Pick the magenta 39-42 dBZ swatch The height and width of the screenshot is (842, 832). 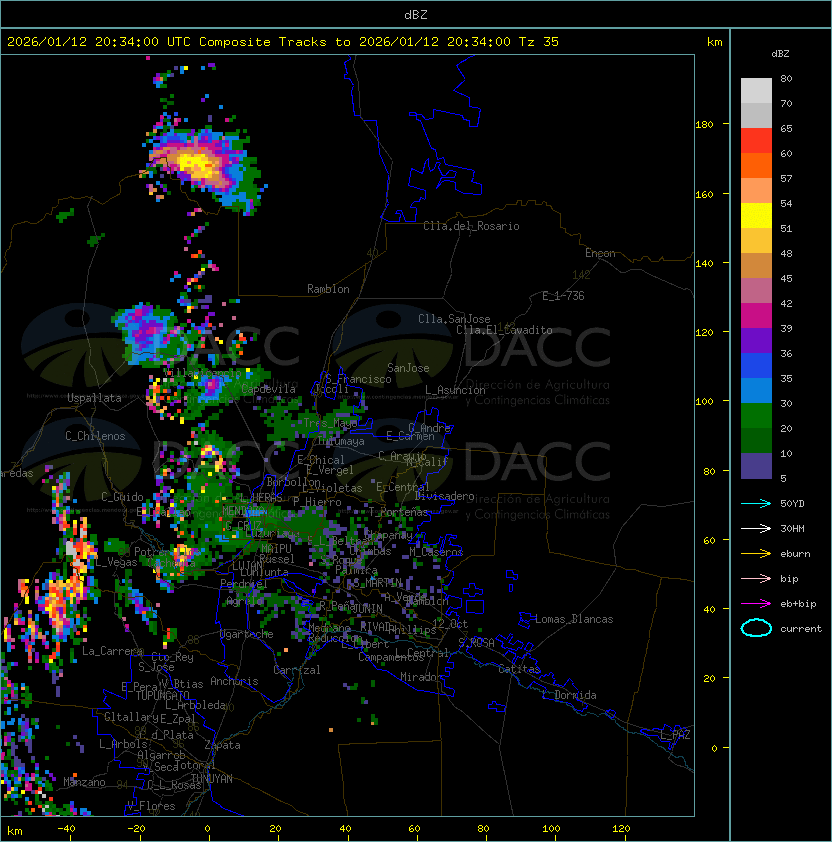tap(756, 316)
